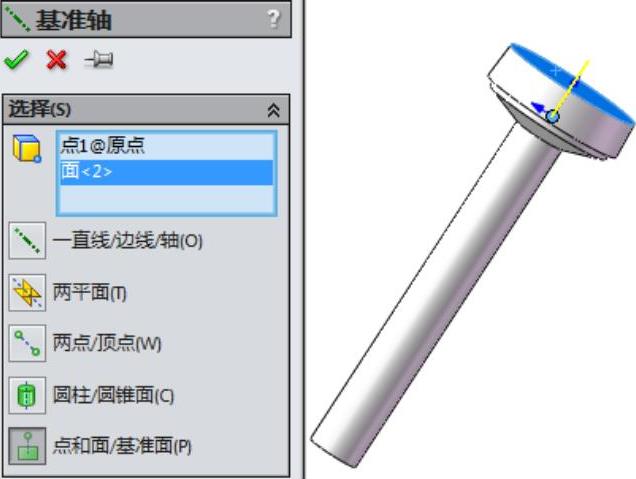
Task: Choose the 两平面 axis method icon
Action: [x=27, y=292]
